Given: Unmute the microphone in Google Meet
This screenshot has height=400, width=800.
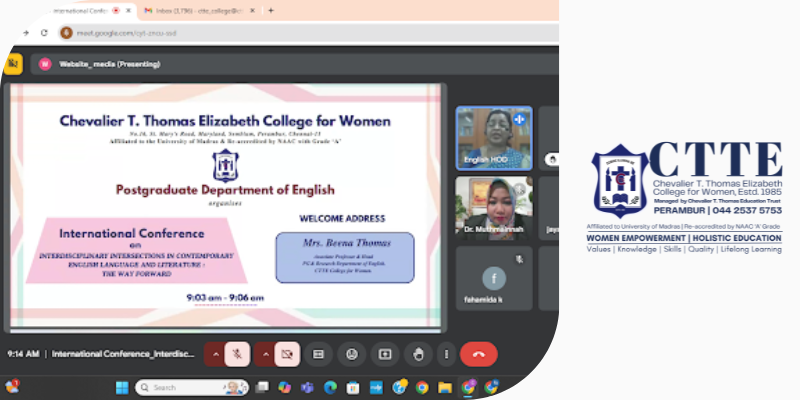Looking at the screenshot, I should click(x=237, y=354).
